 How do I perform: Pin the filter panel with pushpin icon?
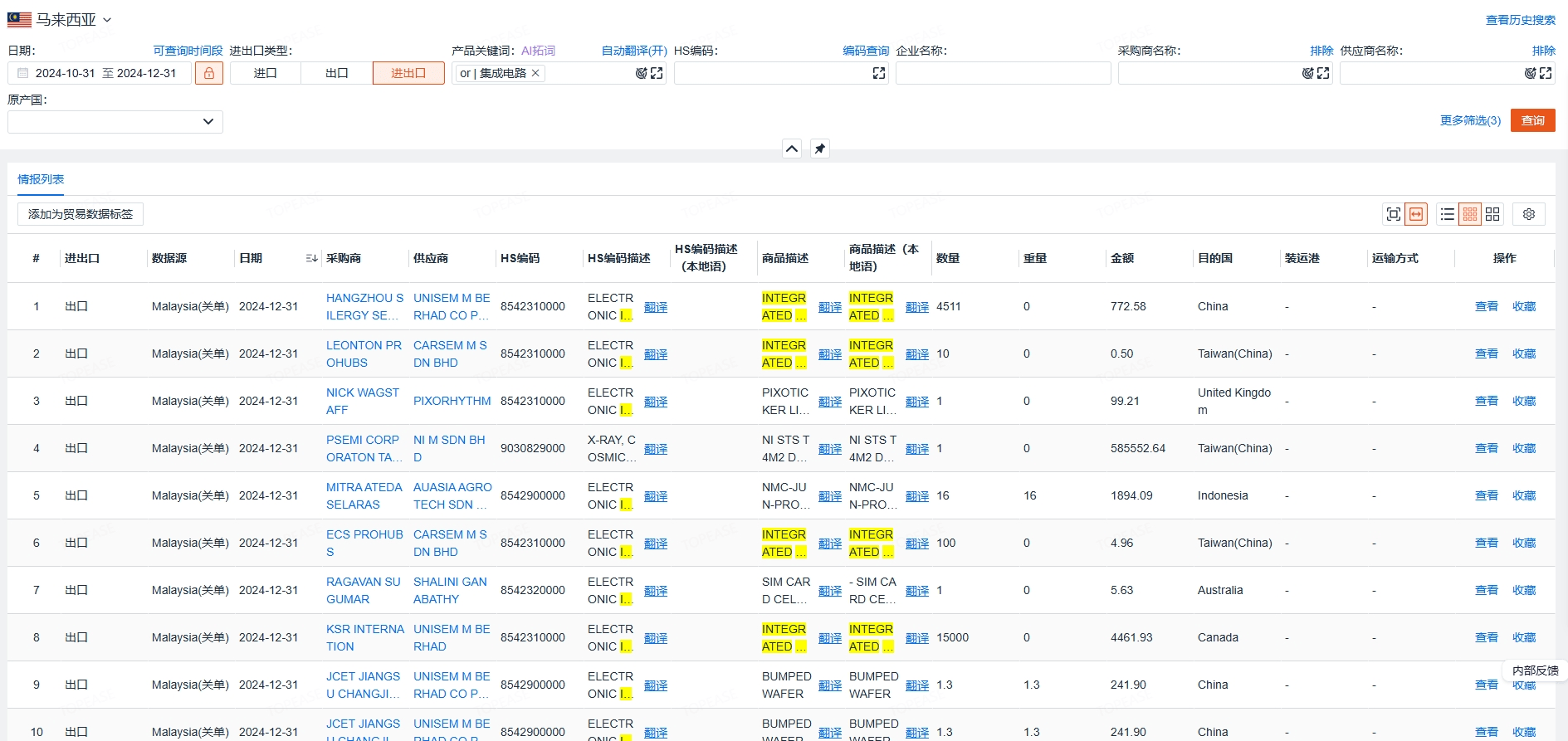coord(820,149)
